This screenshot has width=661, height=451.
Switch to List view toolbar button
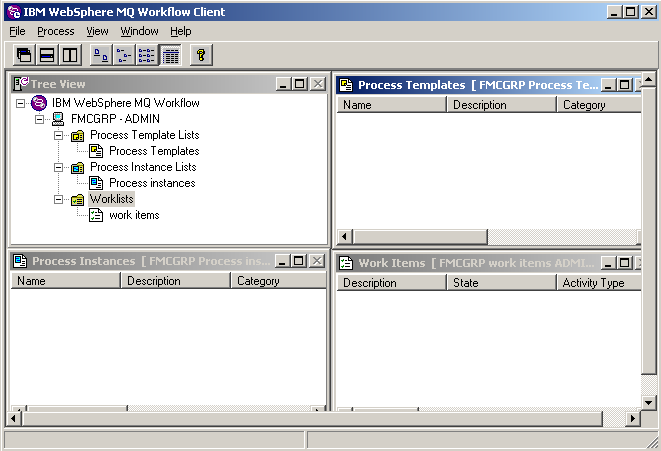coord(147,55)
